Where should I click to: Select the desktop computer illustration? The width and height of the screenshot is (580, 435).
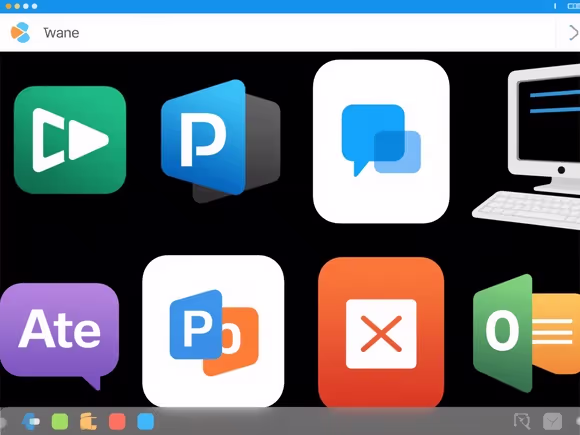point(527,146)
